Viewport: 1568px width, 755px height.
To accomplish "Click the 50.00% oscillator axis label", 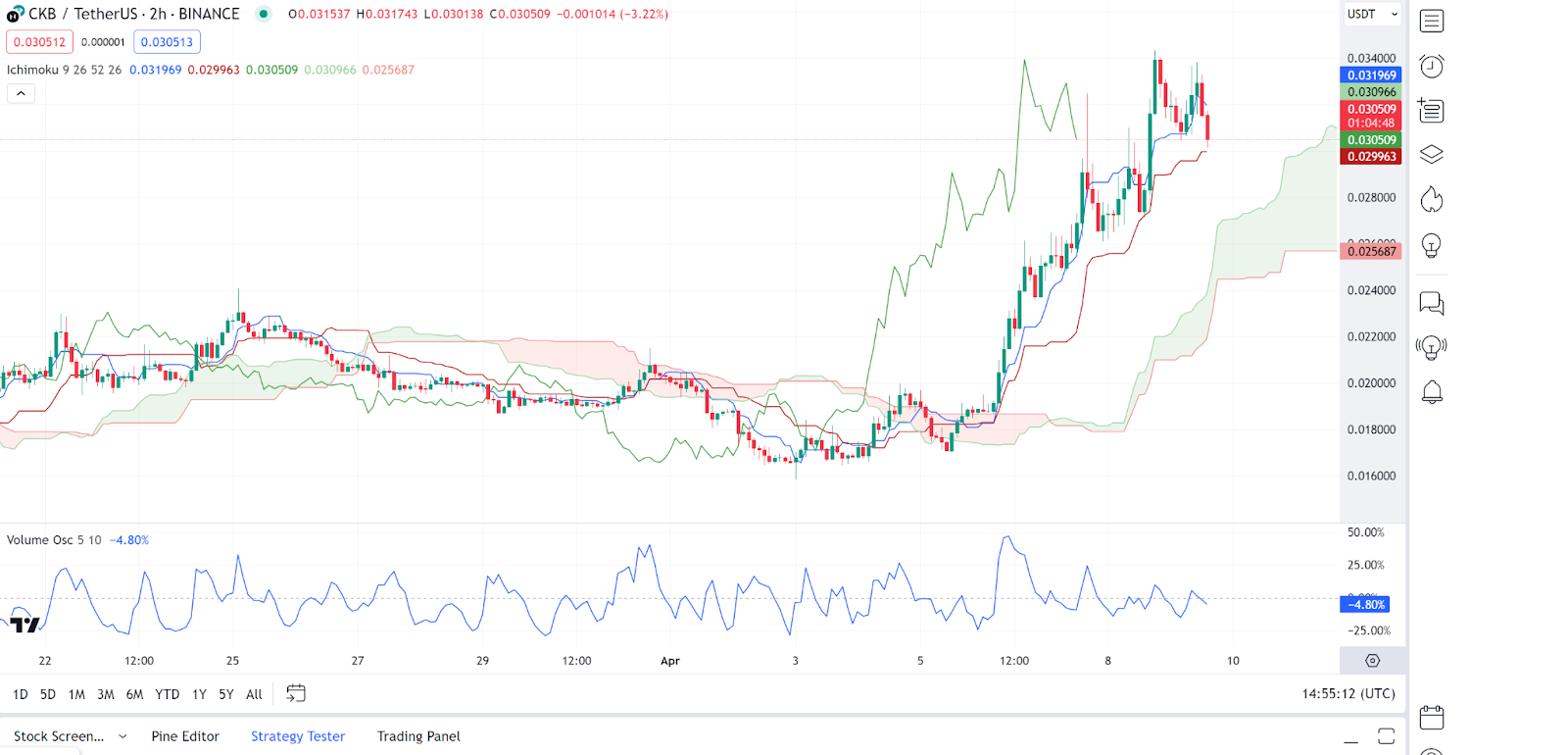I will 1365,532.
